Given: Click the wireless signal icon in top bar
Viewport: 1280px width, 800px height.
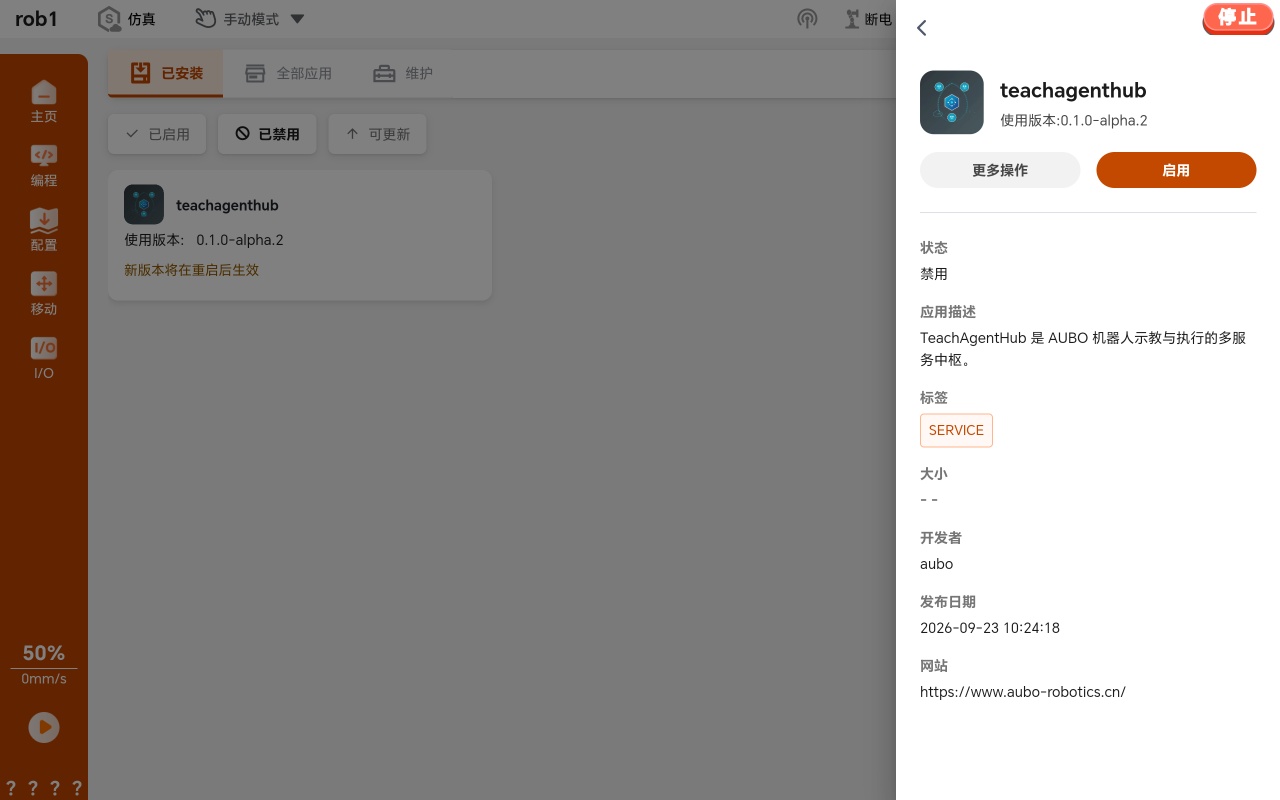Looking at the screenshot, I should tap(807, 19).
